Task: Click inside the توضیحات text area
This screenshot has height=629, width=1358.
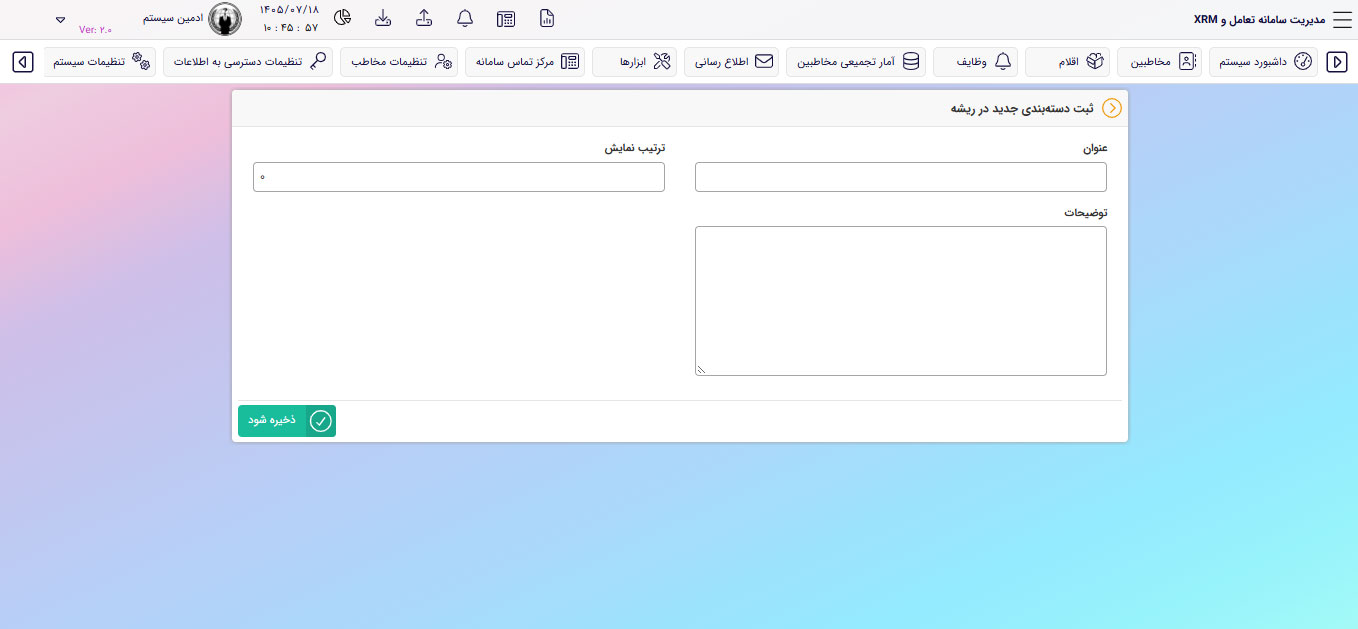Action: pos(901,301)
